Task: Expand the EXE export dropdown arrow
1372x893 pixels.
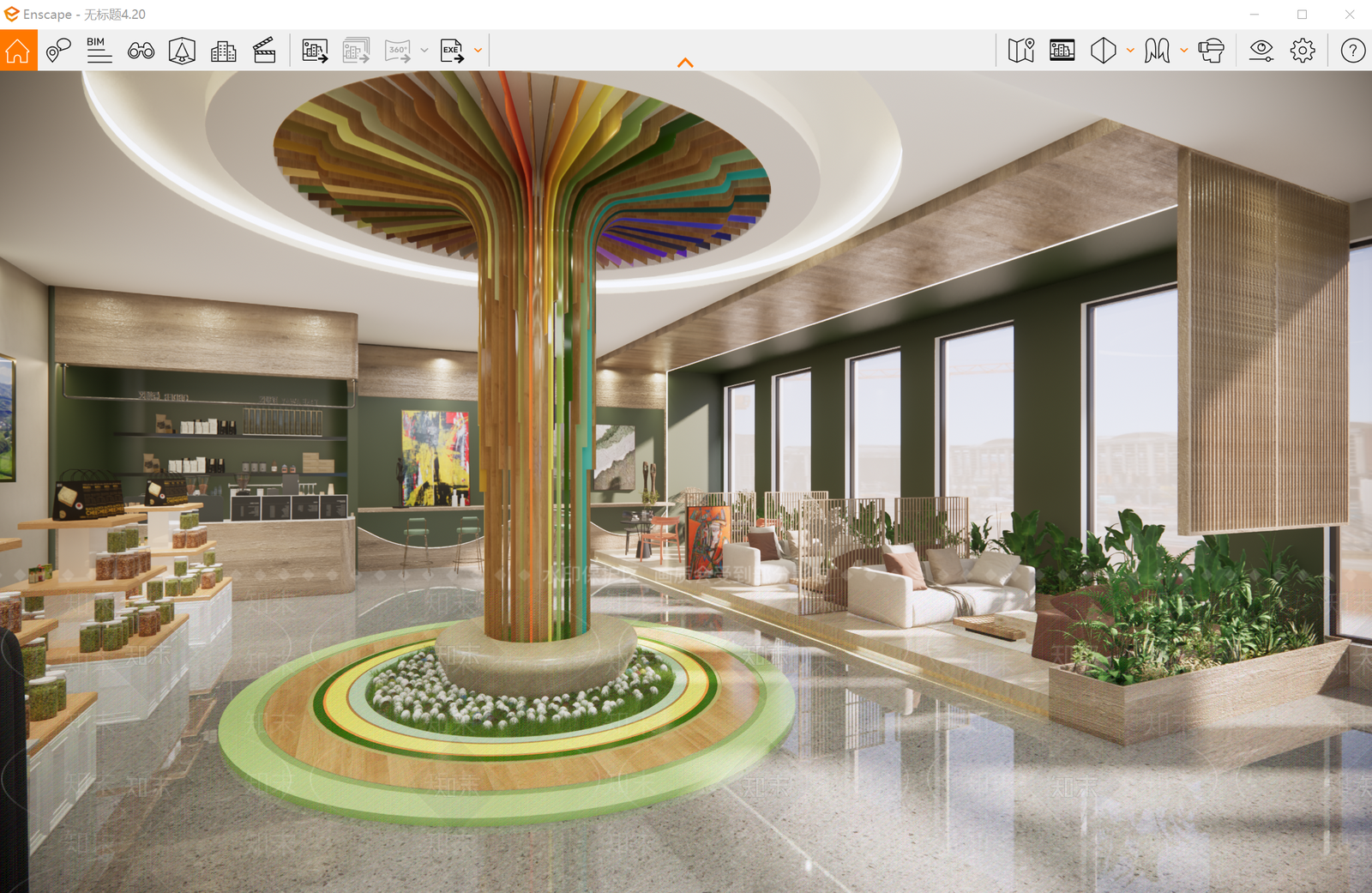Action: [478, 51]
